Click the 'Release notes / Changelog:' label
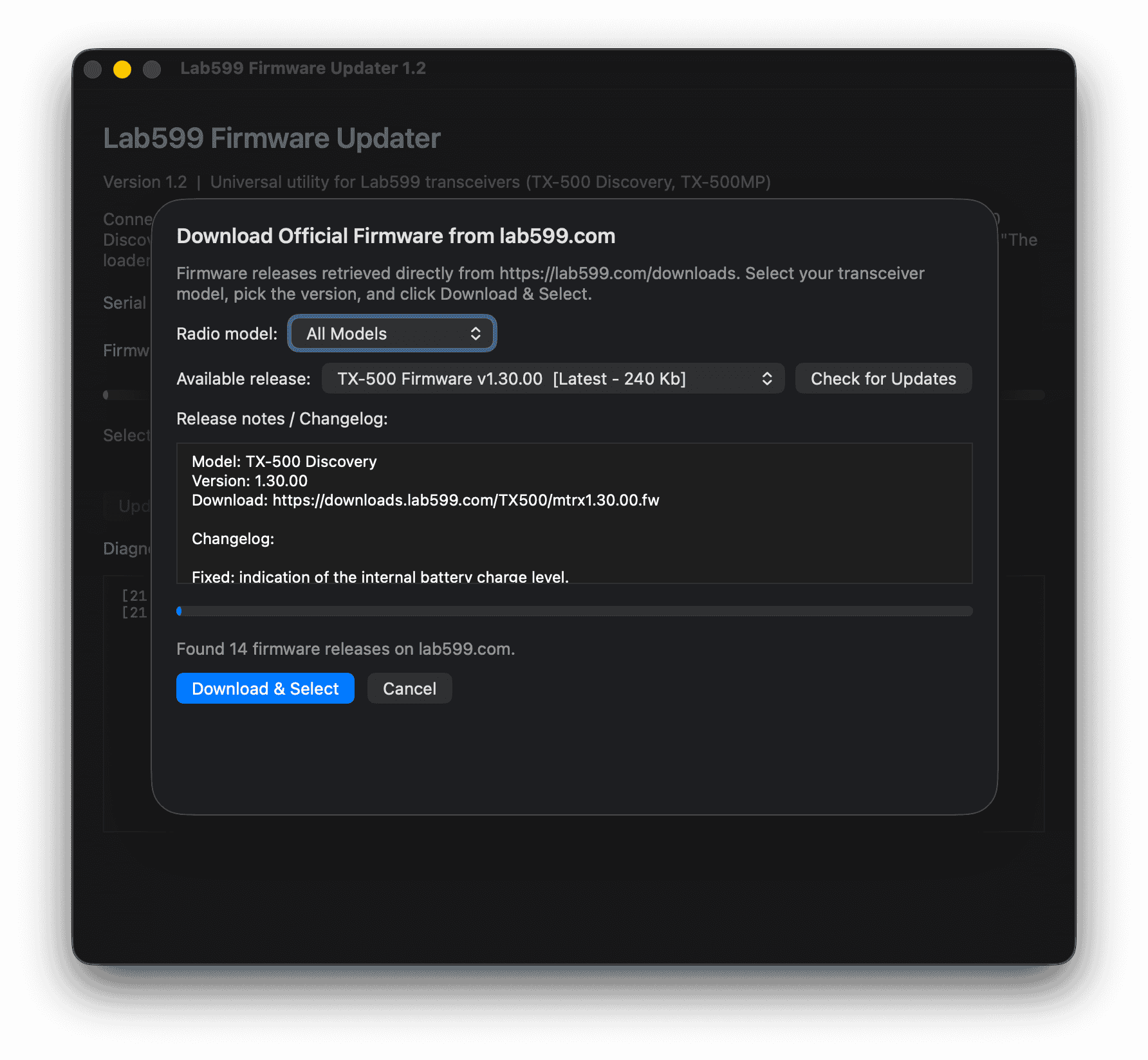 click(282, 419)
